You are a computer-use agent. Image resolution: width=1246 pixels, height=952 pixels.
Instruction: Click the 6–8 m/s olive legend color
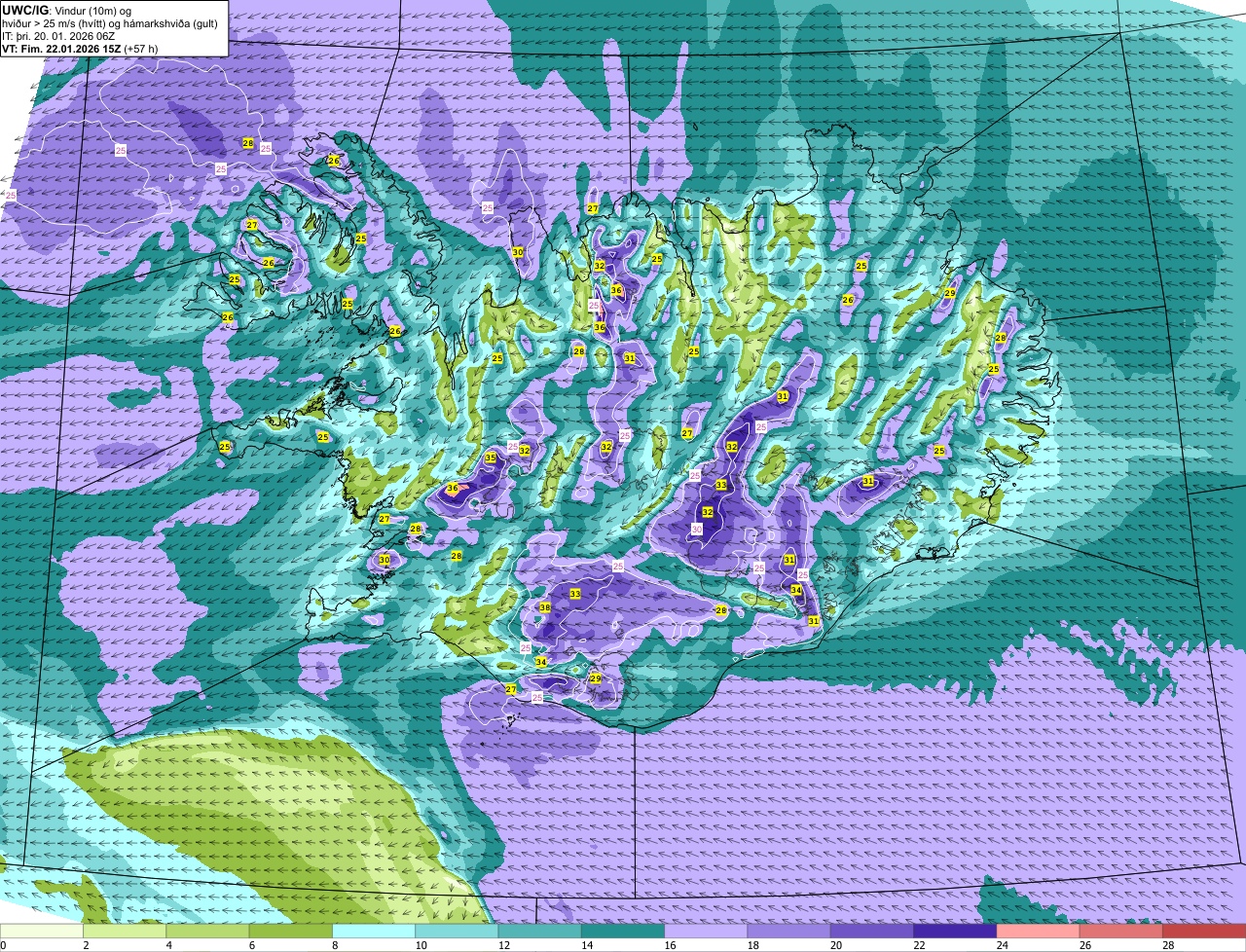click(291, 932)
